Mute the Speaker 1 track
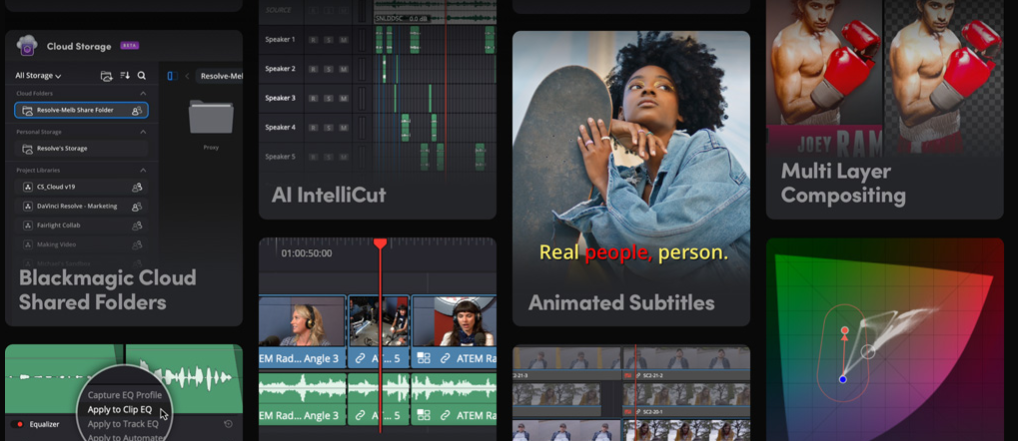This screenshot has width=1018, height=441. 342,39
